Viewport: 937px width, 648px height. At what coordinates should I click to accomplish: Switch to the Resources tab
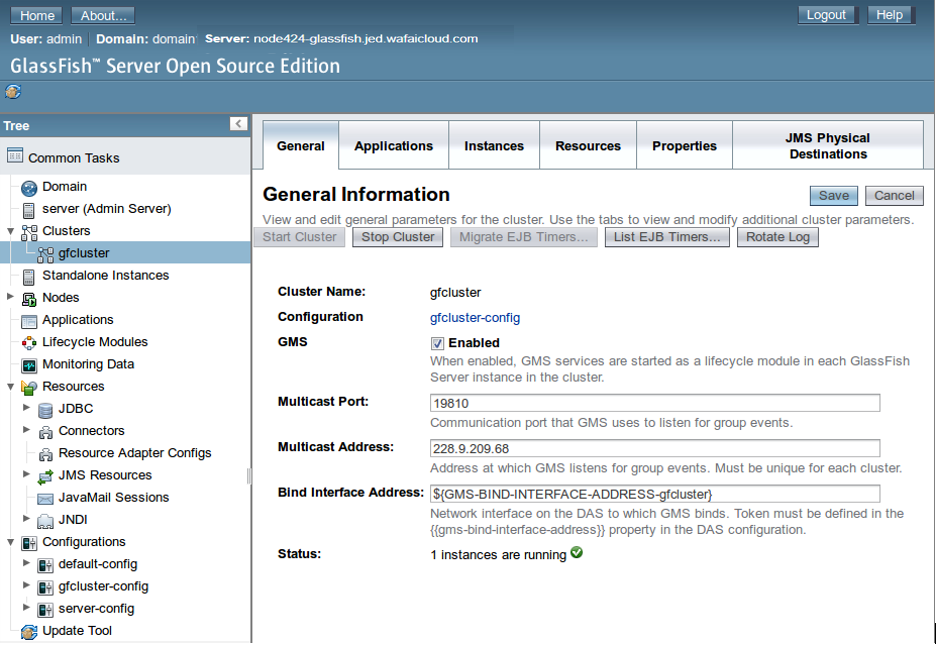(588, 146)
